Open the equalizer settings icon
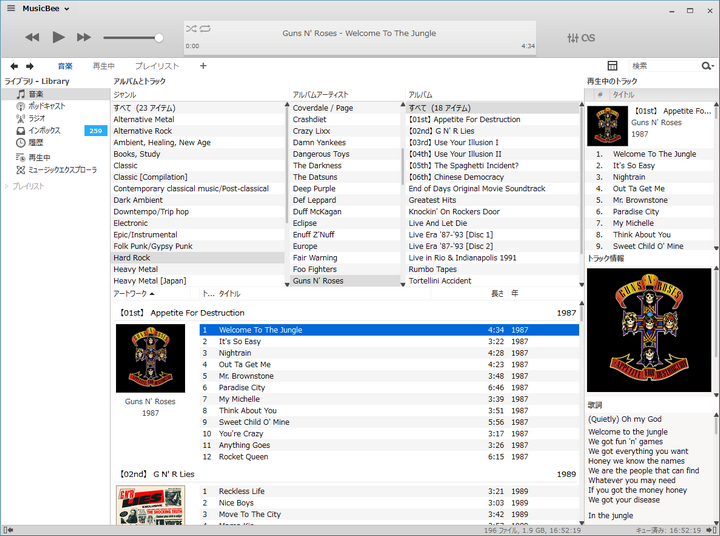Screen dimensions: 720x536 (573, 38)
